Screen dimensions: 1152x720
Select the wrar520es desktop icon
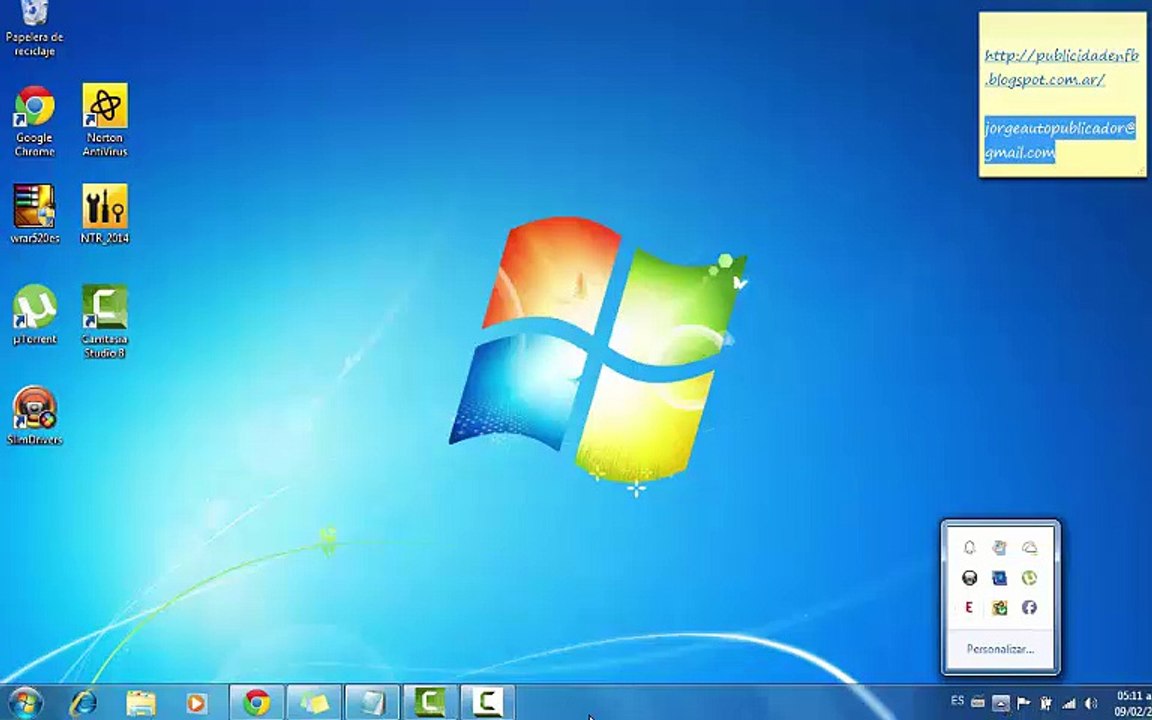click(35, 214)
